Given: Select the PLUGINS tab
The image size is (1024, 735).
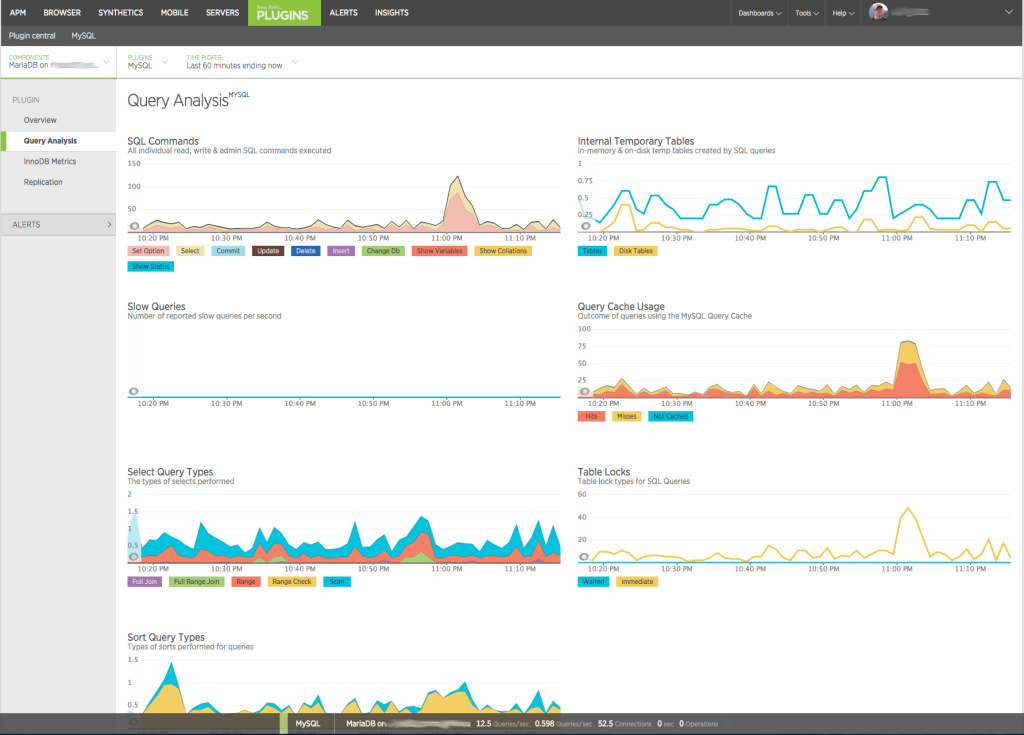Looking at the screenshot, I should (284, 13).
